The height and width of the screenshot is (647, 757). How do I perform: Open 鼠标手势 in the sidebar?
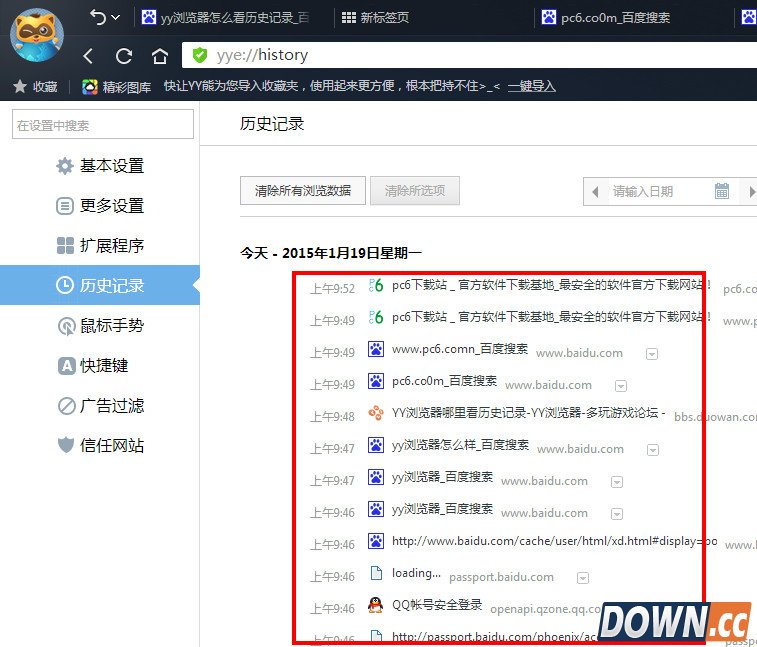100,325
